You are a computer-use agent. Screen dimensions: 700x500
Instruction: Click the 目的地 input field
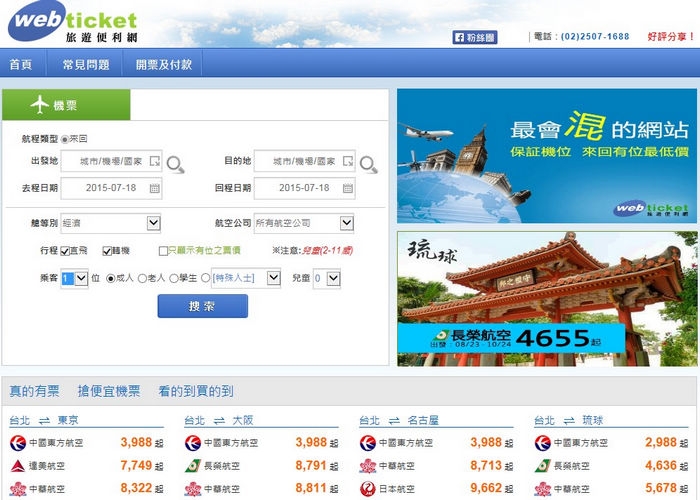click(x=304, y=161)
